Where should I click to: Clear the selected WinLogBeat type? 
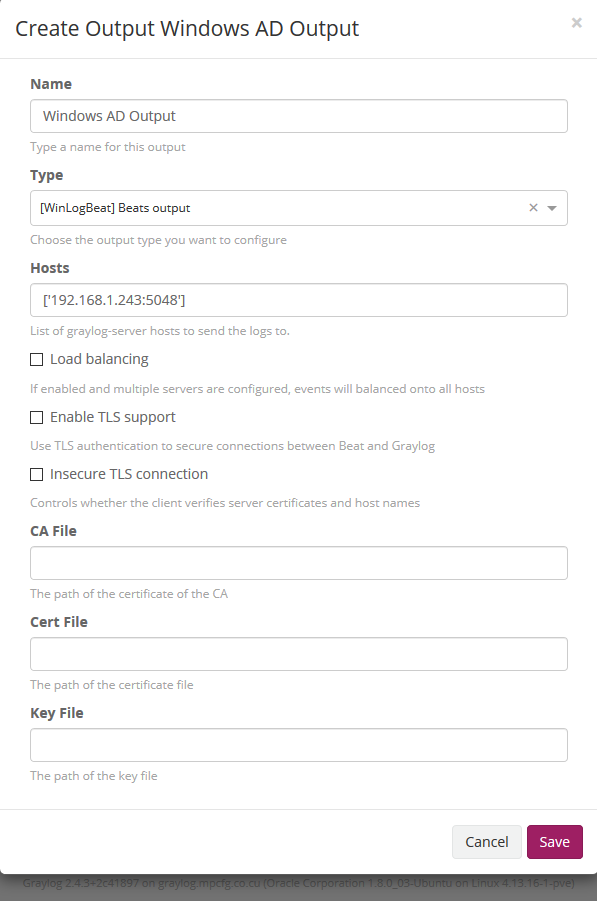point(533,207)
